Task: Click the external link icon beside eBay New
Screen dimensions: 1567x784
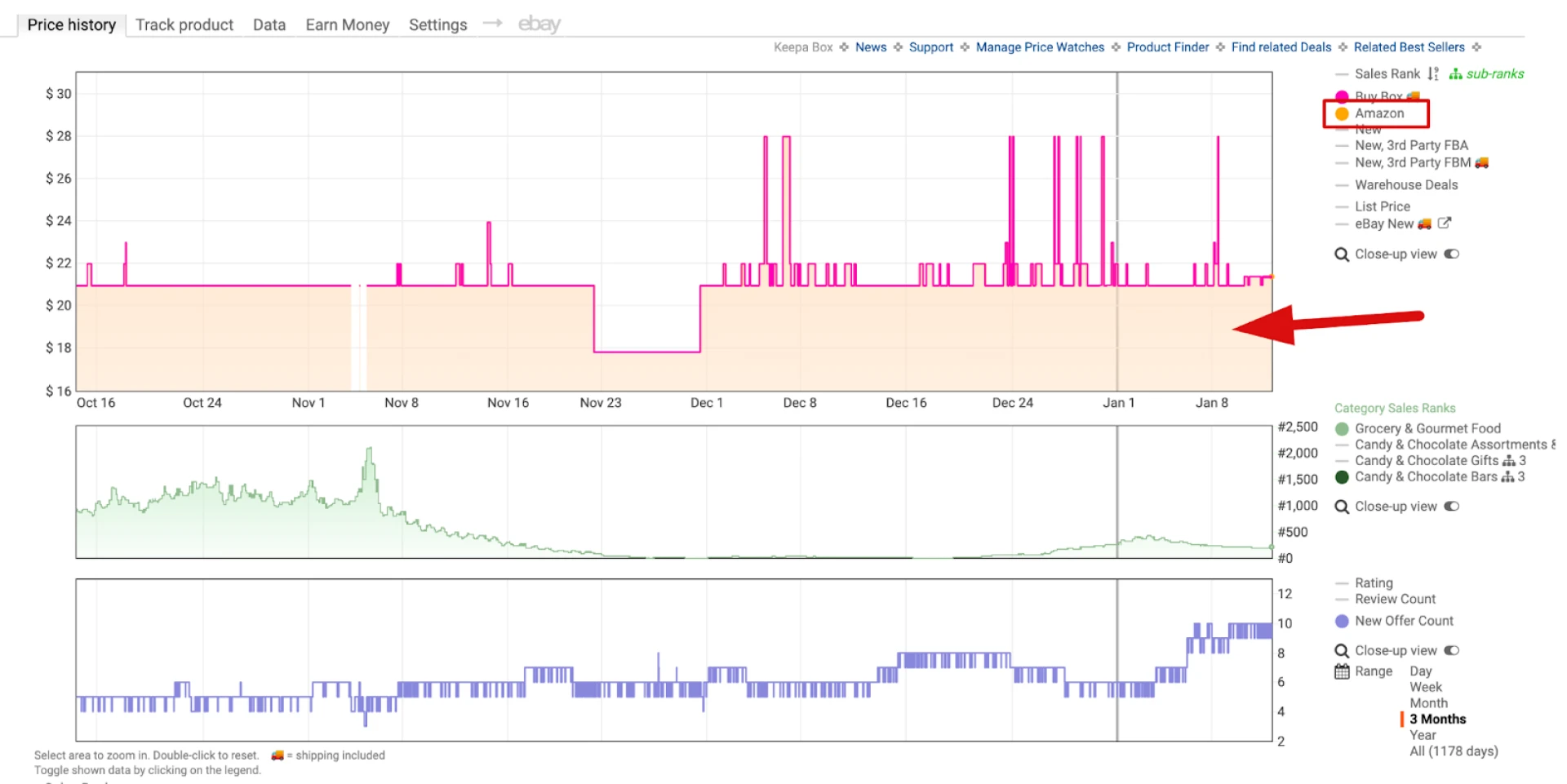Action: coord(1445,224)
